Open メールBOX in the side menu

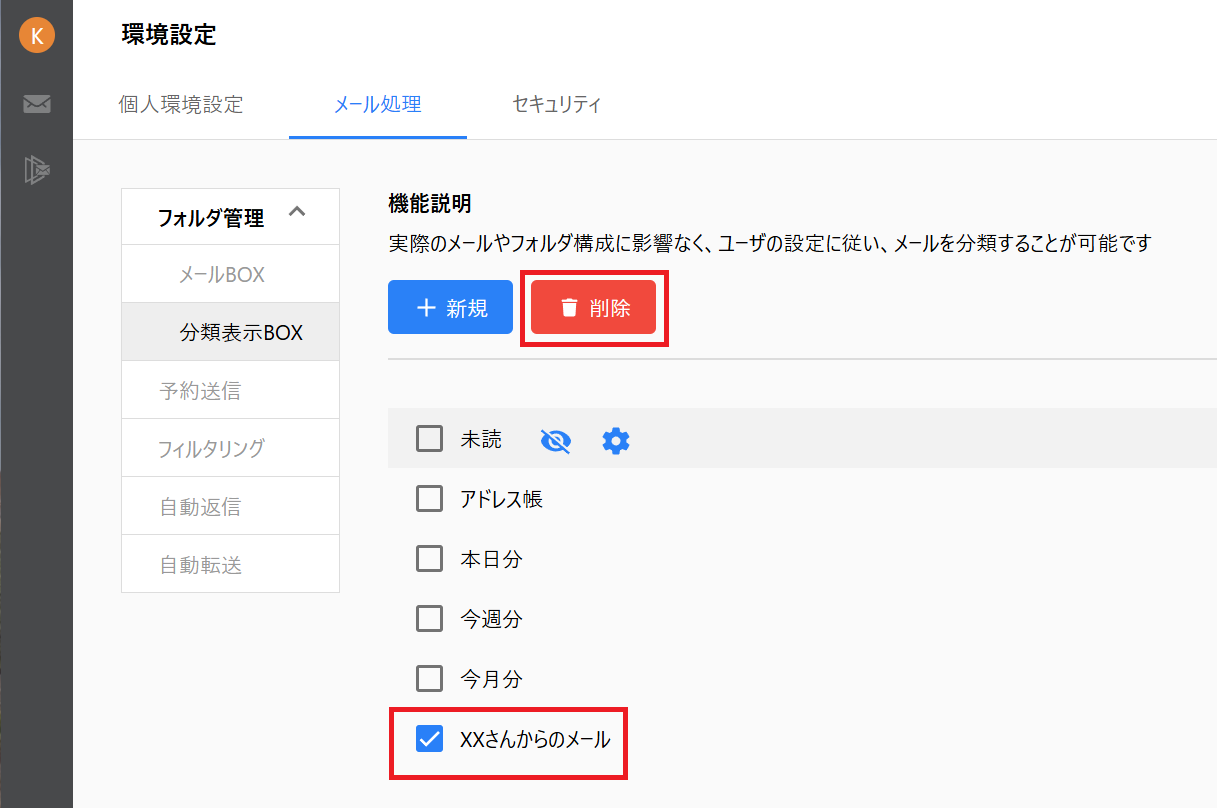pos(230,275)
